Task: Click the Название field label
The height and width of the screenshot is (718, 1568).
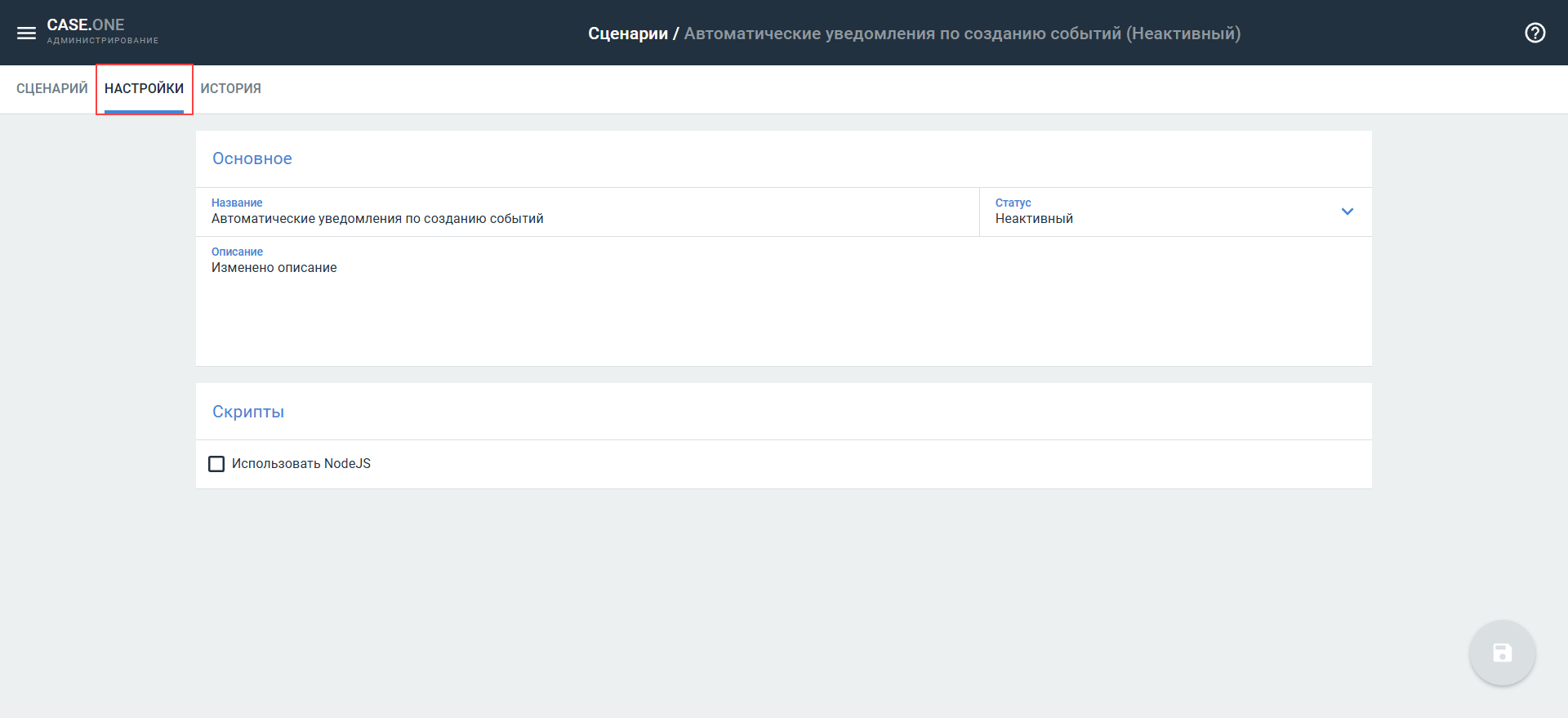Action: pyautogui.click(x=237, y=203)
